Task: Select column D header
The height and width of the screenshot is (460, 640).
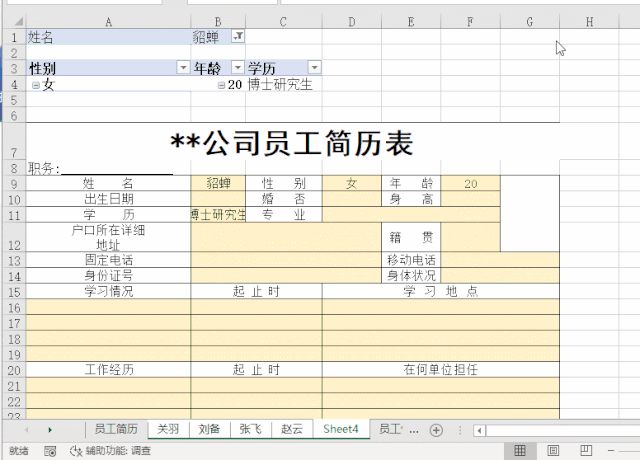Action: [x=351, y=22]
